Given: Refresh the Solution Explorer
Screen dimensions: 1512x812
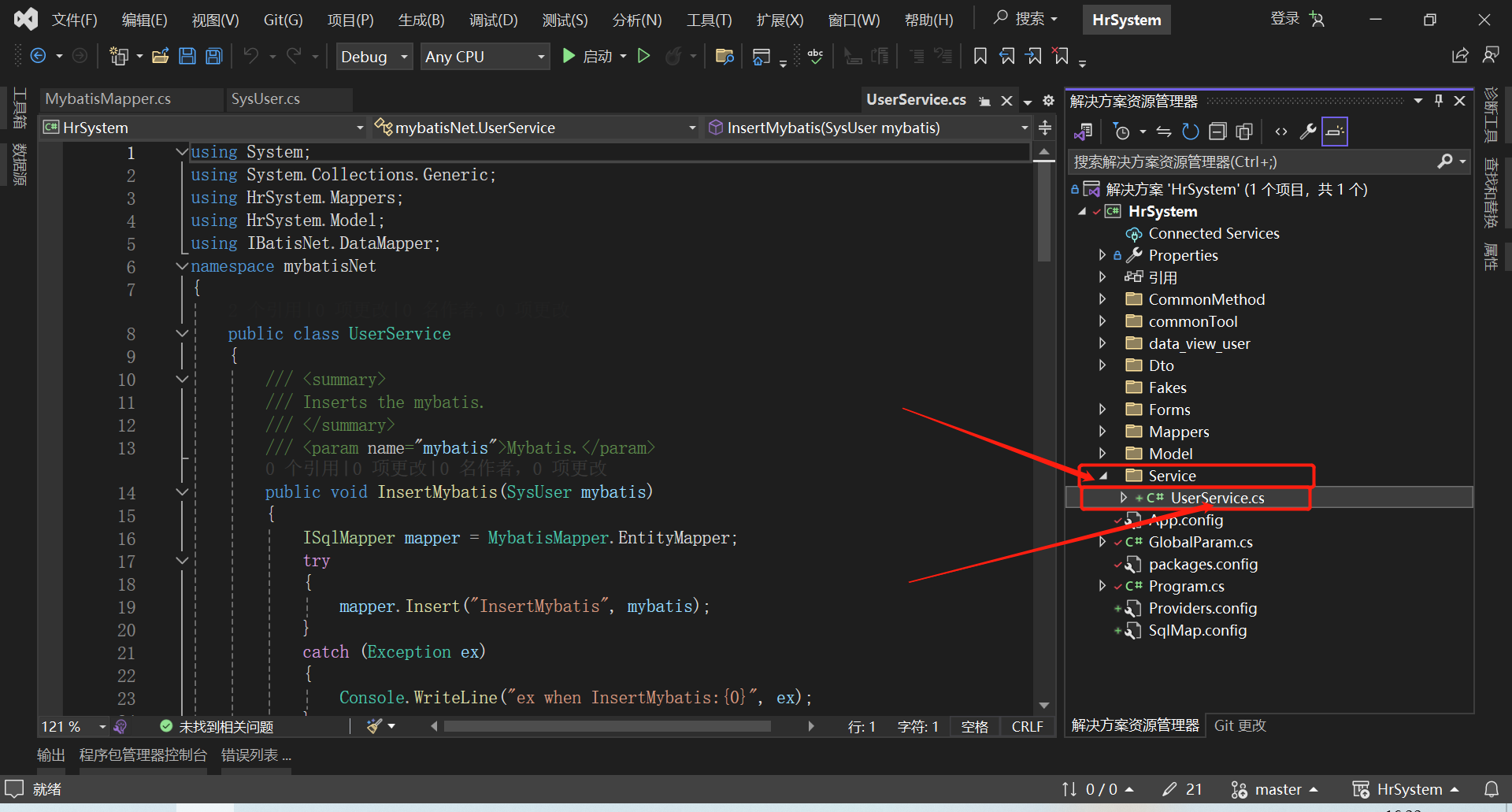Looking at the screenshot, I should [x=1190, y=131].
